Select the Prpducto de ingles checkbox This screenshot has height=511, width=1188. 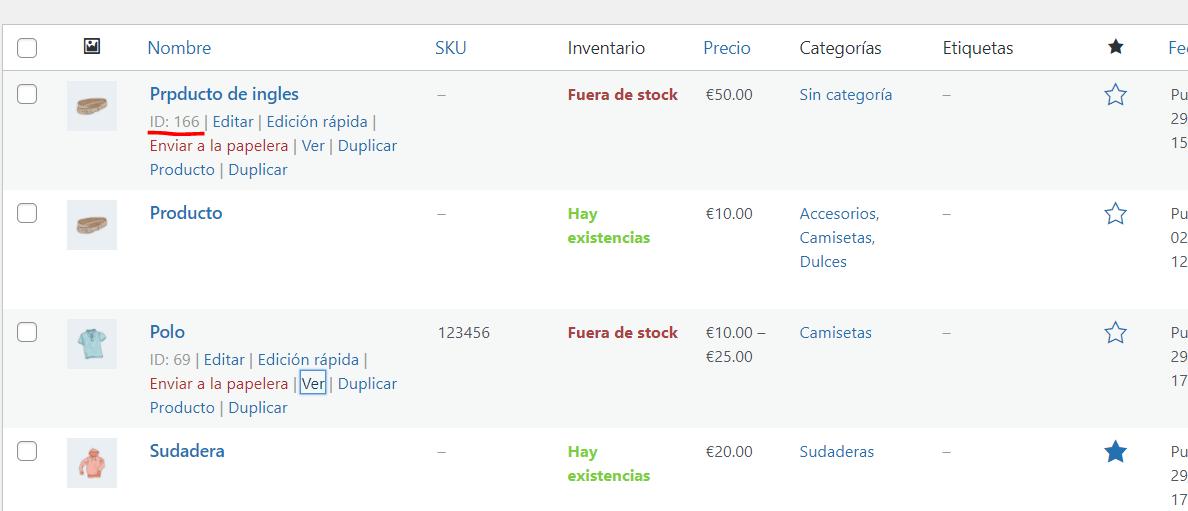pos(27,94)
